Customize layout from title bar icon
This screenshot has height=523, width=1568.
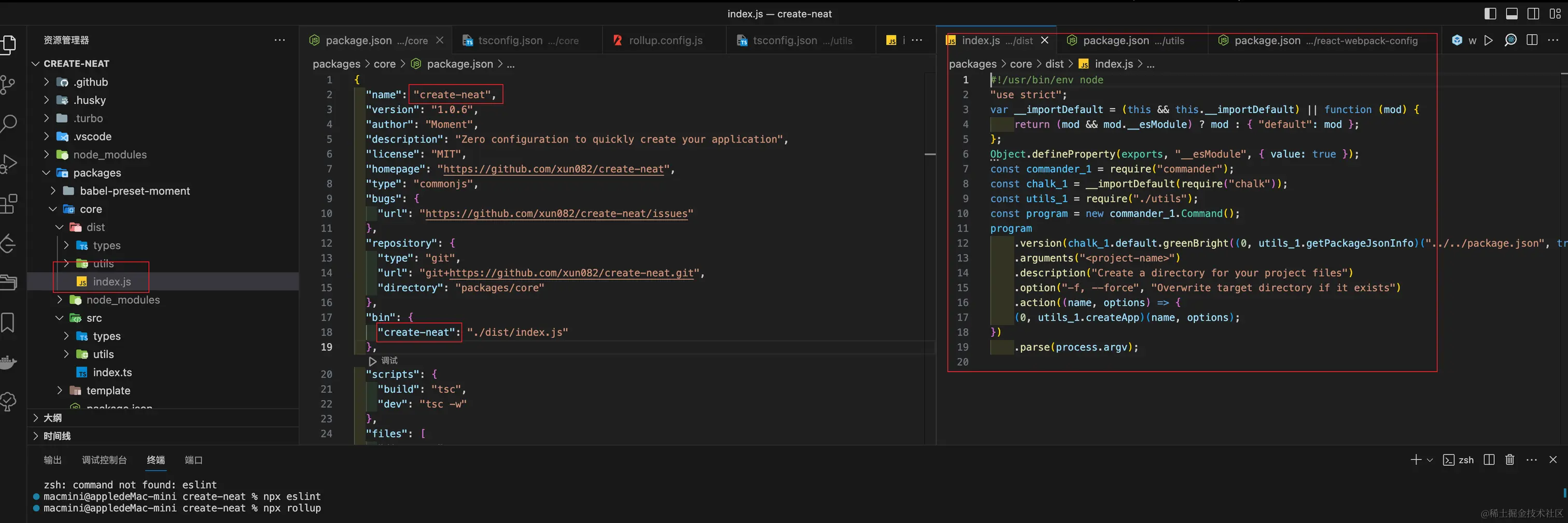click(x=1555, y=13)
